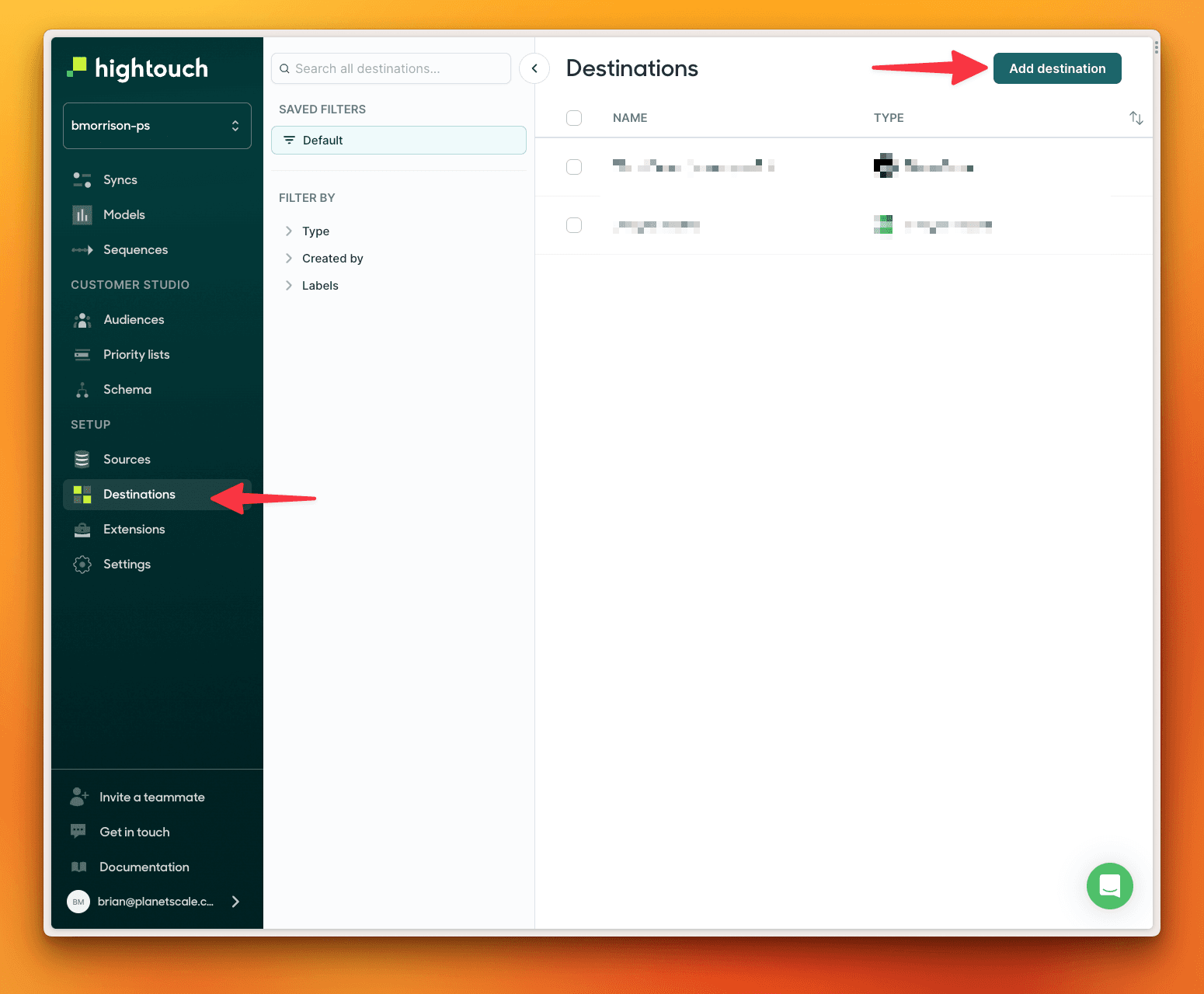
Task: Open the bmorrison-ps workspace dropdown
Action: tap(157, 126)
